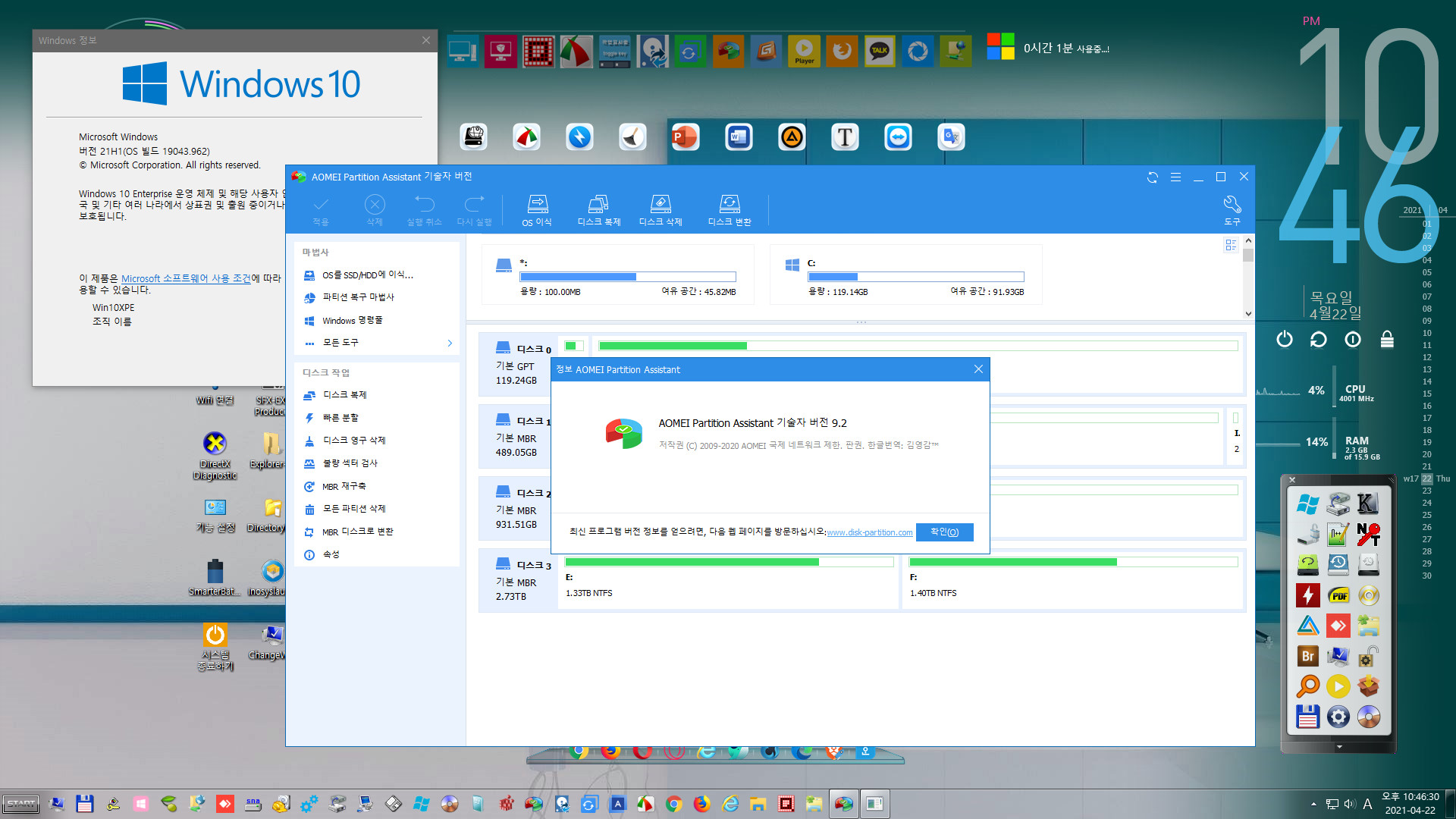Click the power icon in the desktop widget
Viewport: 1456px width, 819px height.
[1284, 339]
